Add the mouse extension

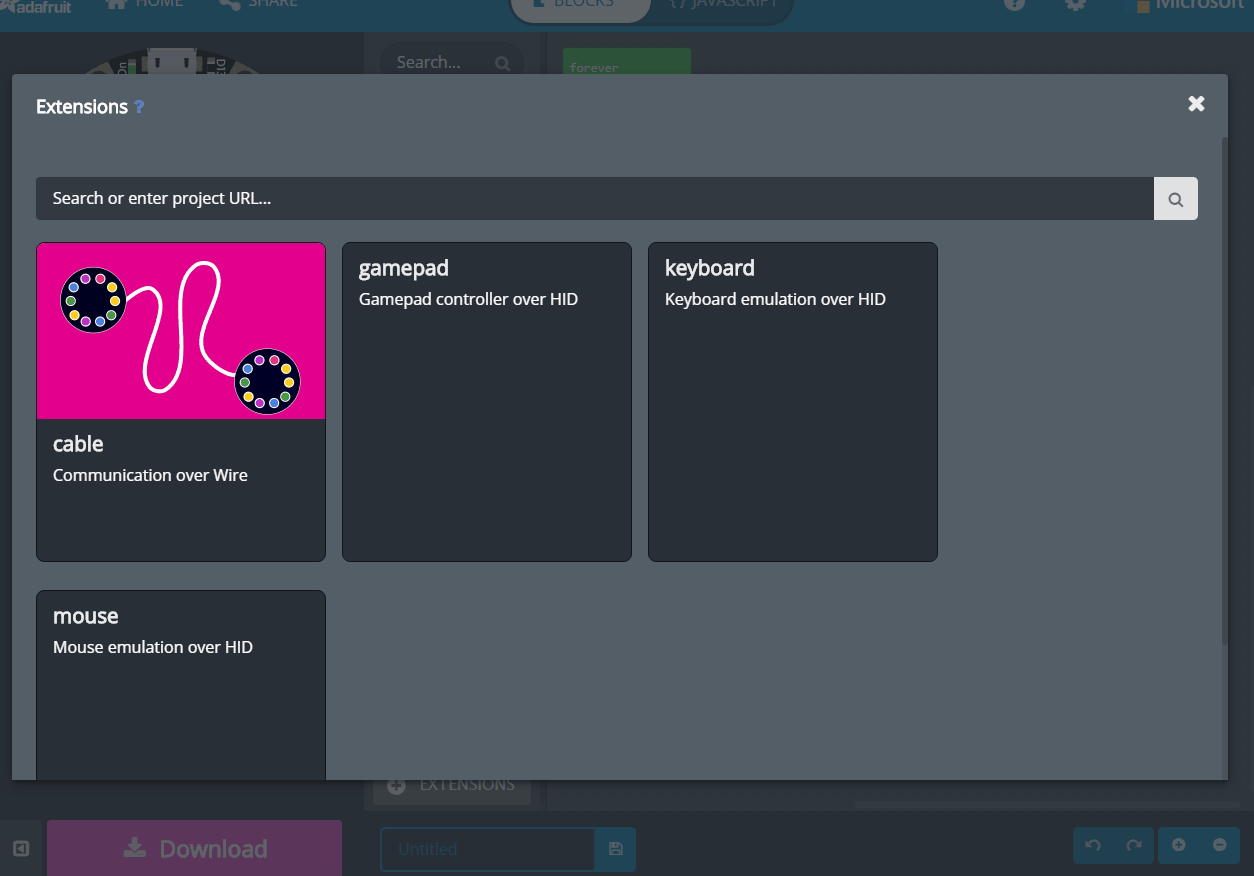pos(181,685)
